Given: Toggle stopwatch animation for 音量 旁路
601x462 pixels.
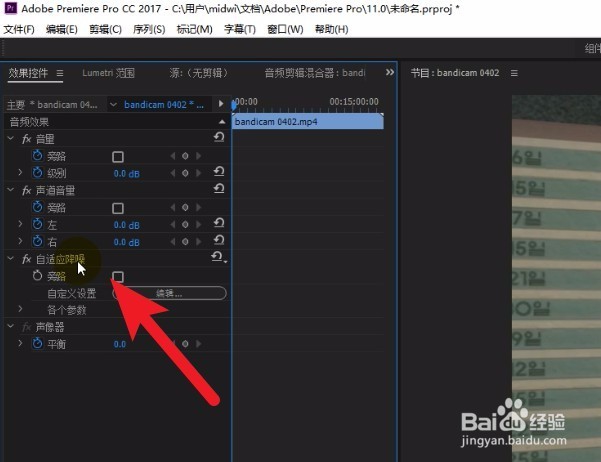Looking at the screenshot, I should (37, 155).
